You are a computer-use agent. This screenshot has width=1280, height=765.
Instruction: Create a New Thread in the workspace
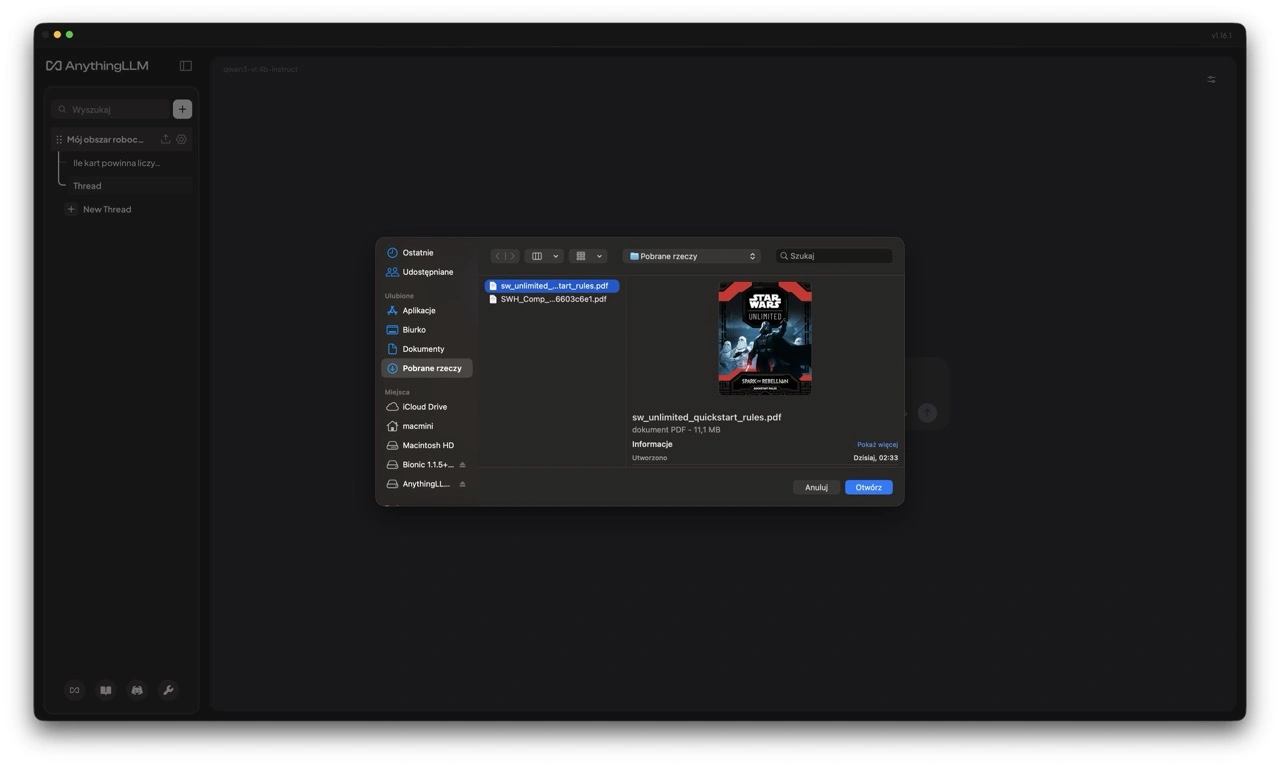(x=98, y=210)
